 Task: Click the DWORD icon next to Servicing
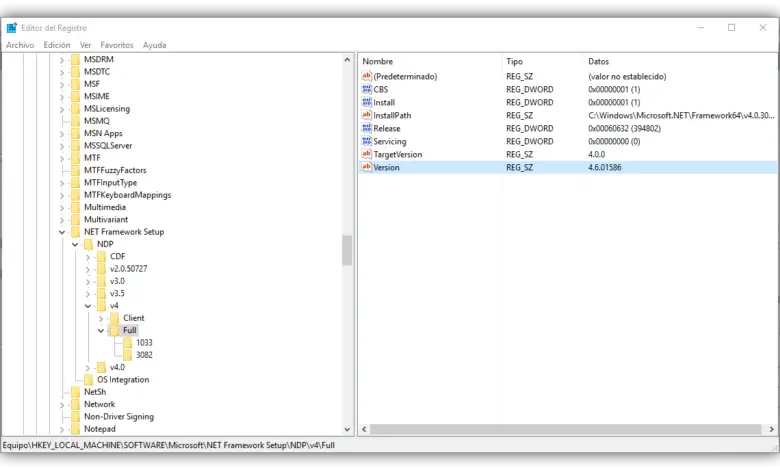point(367,141)
